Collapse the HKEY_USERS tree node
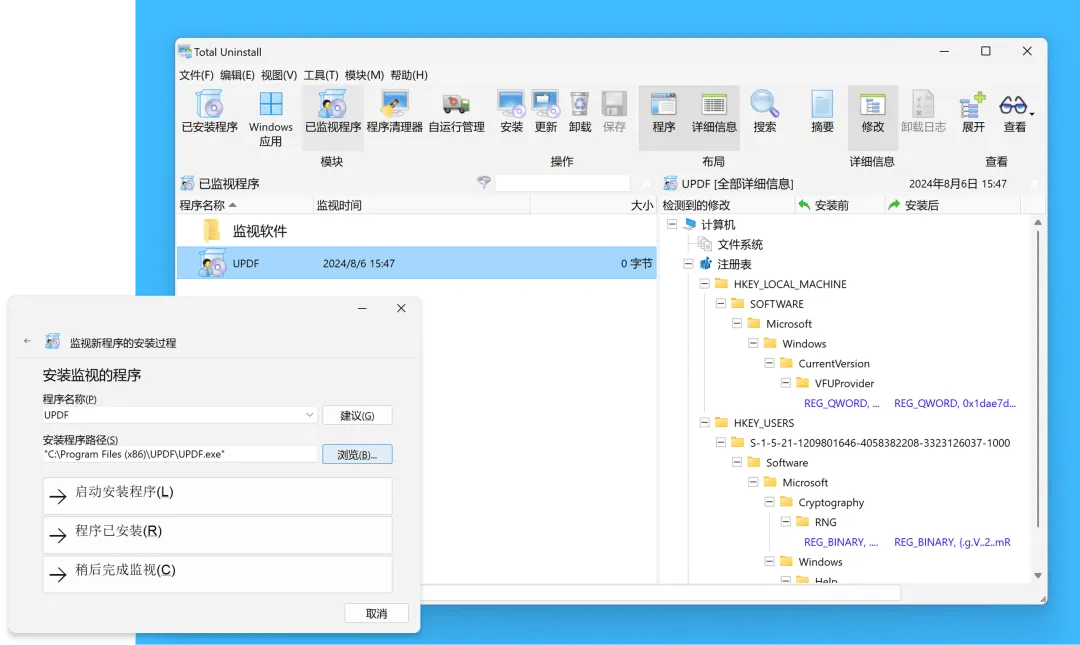This screenshot has width=1080, height=645. 705,422
